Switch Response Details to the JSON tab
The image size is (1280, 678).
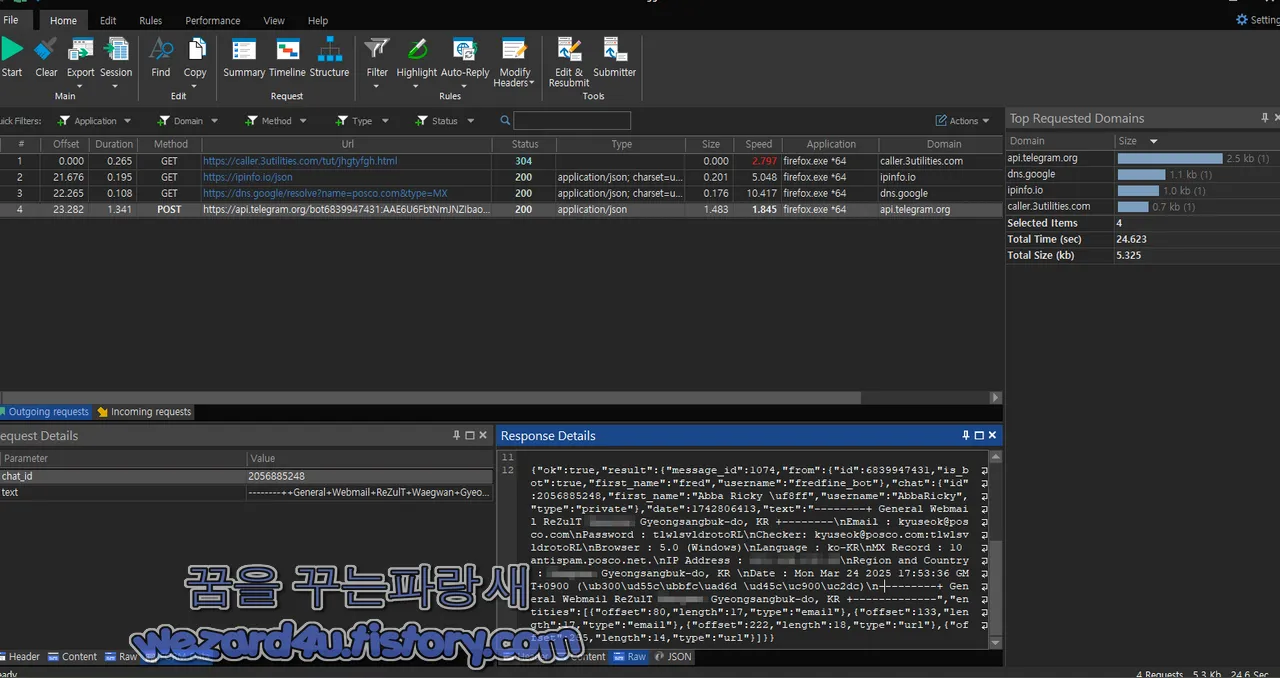673,657
